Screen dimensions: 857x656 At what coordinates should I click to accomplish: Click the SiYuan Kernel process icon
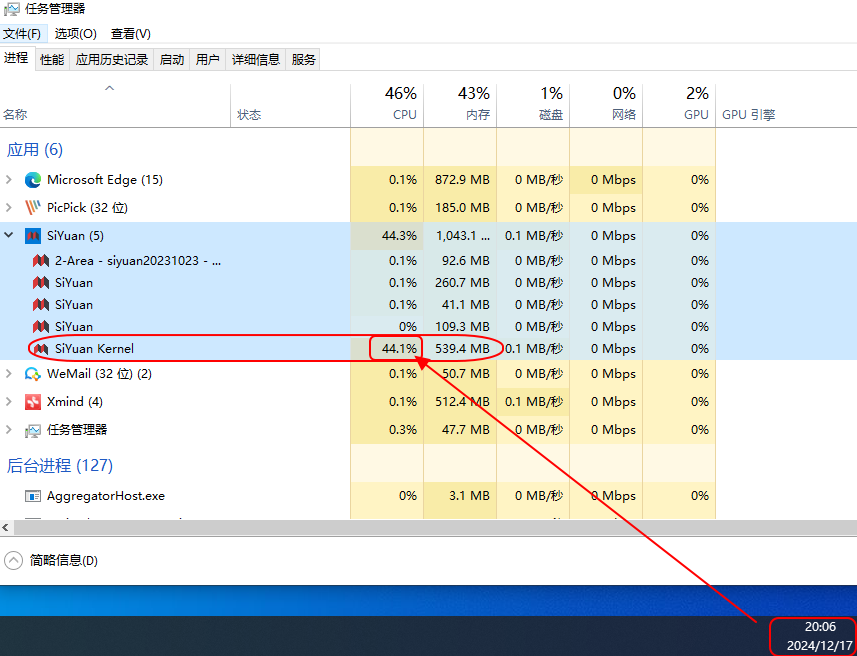(41, 349)
